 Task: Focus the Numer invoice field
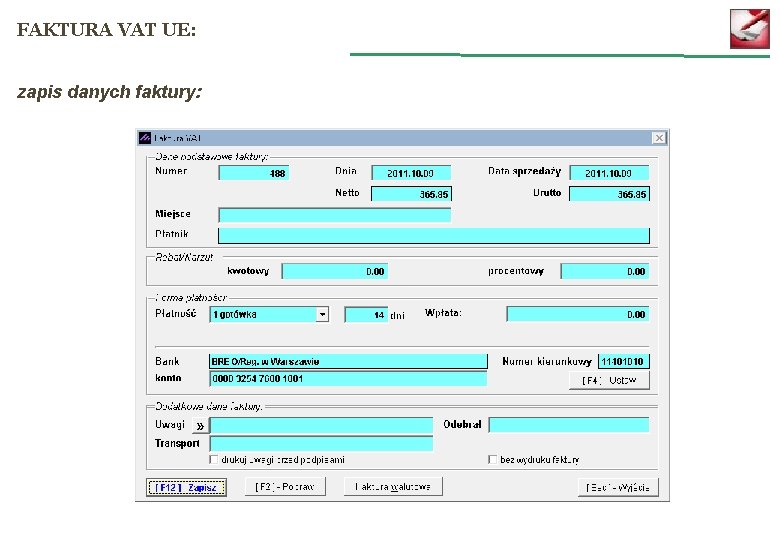click(x=254, y=173)
